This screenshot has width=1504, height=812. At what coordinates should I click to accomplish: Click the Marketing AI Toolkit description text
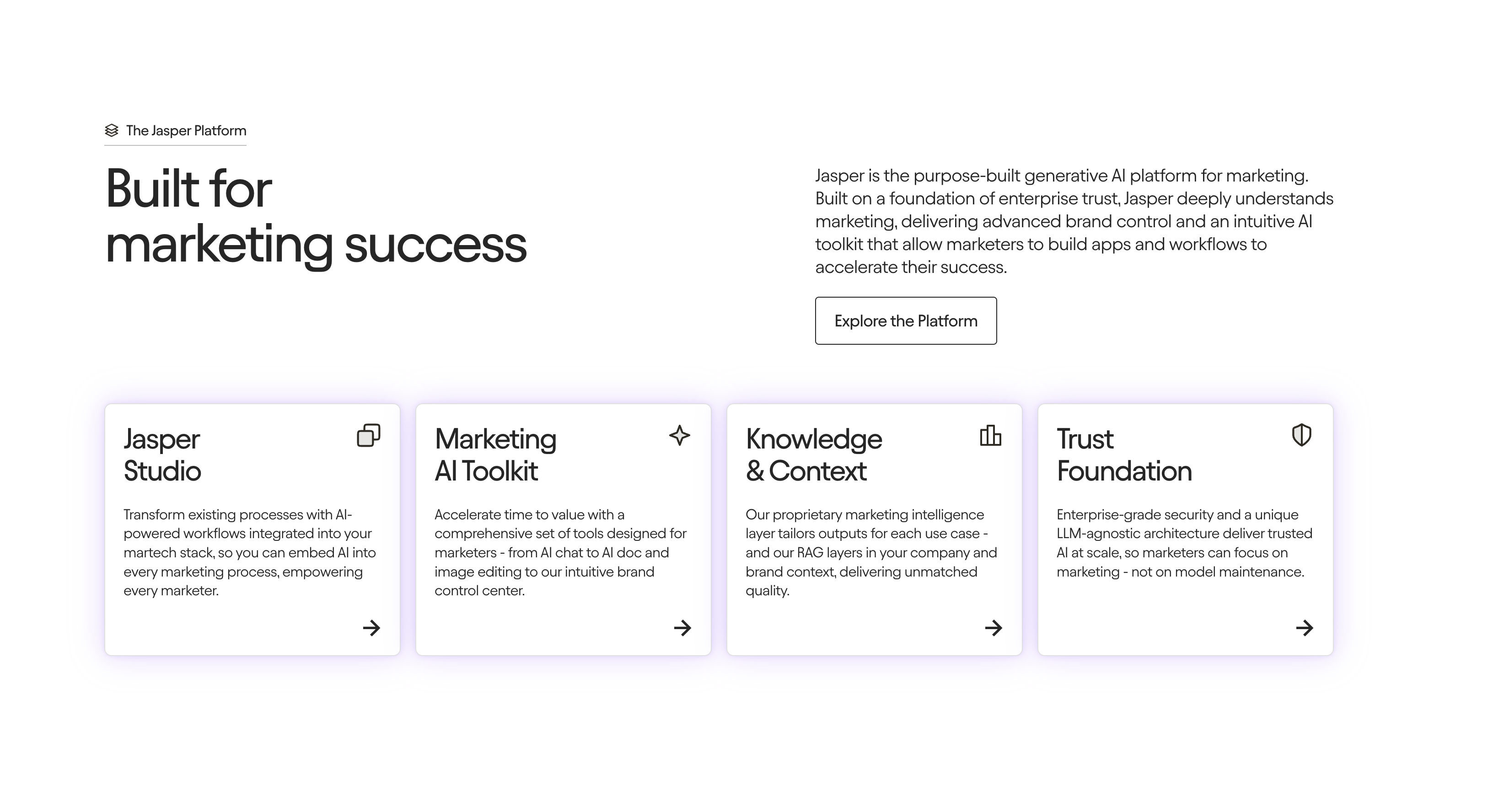pos(560,552)
